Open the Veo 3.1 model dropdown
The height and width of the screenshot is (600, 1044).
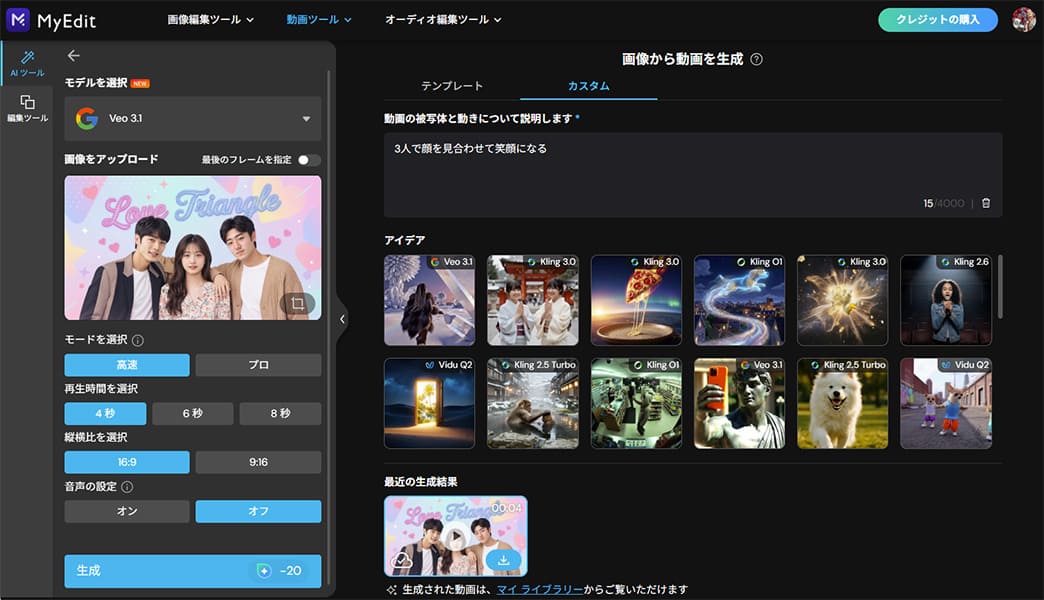tap(192, 119)
